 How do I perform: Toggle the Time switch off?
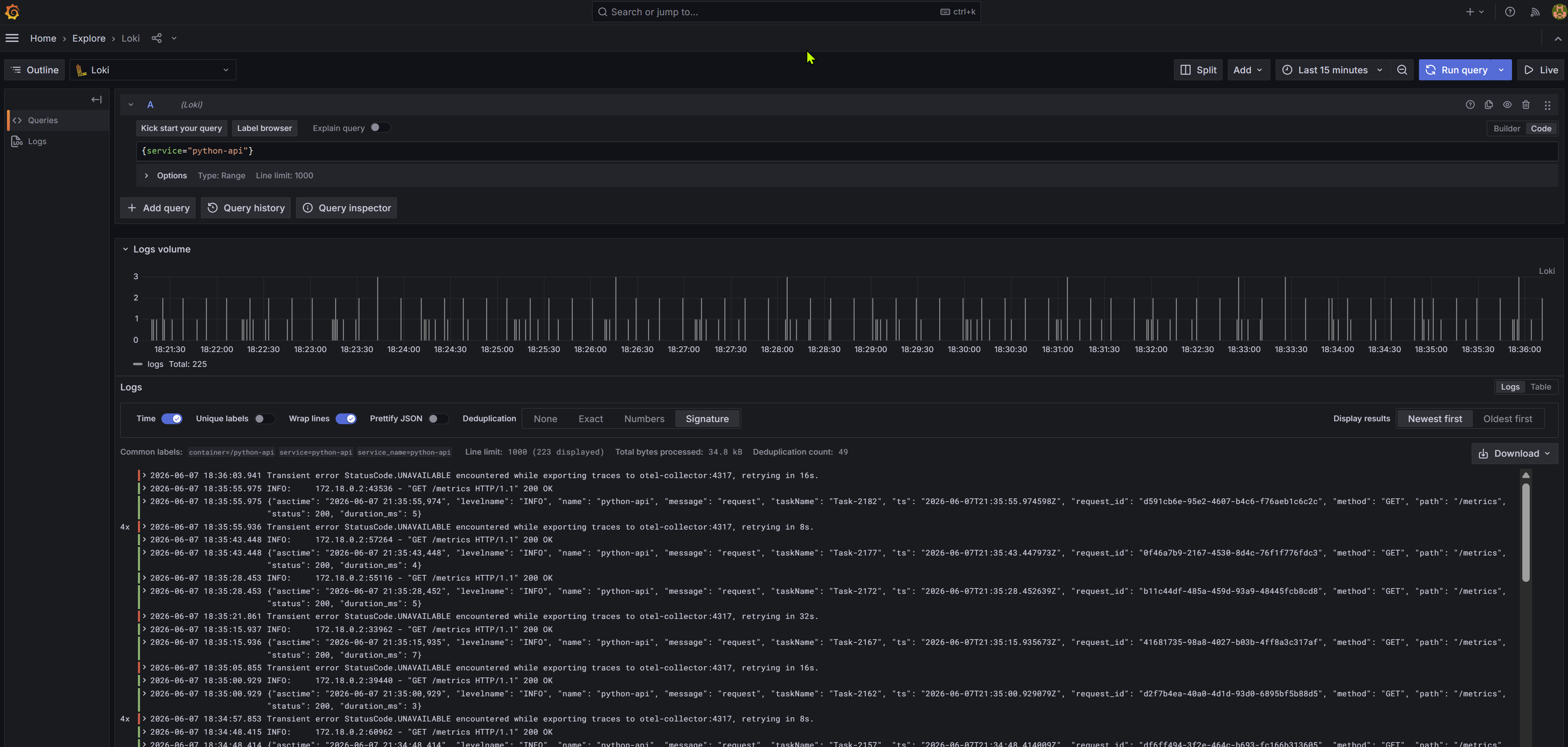tap(172, 419)
